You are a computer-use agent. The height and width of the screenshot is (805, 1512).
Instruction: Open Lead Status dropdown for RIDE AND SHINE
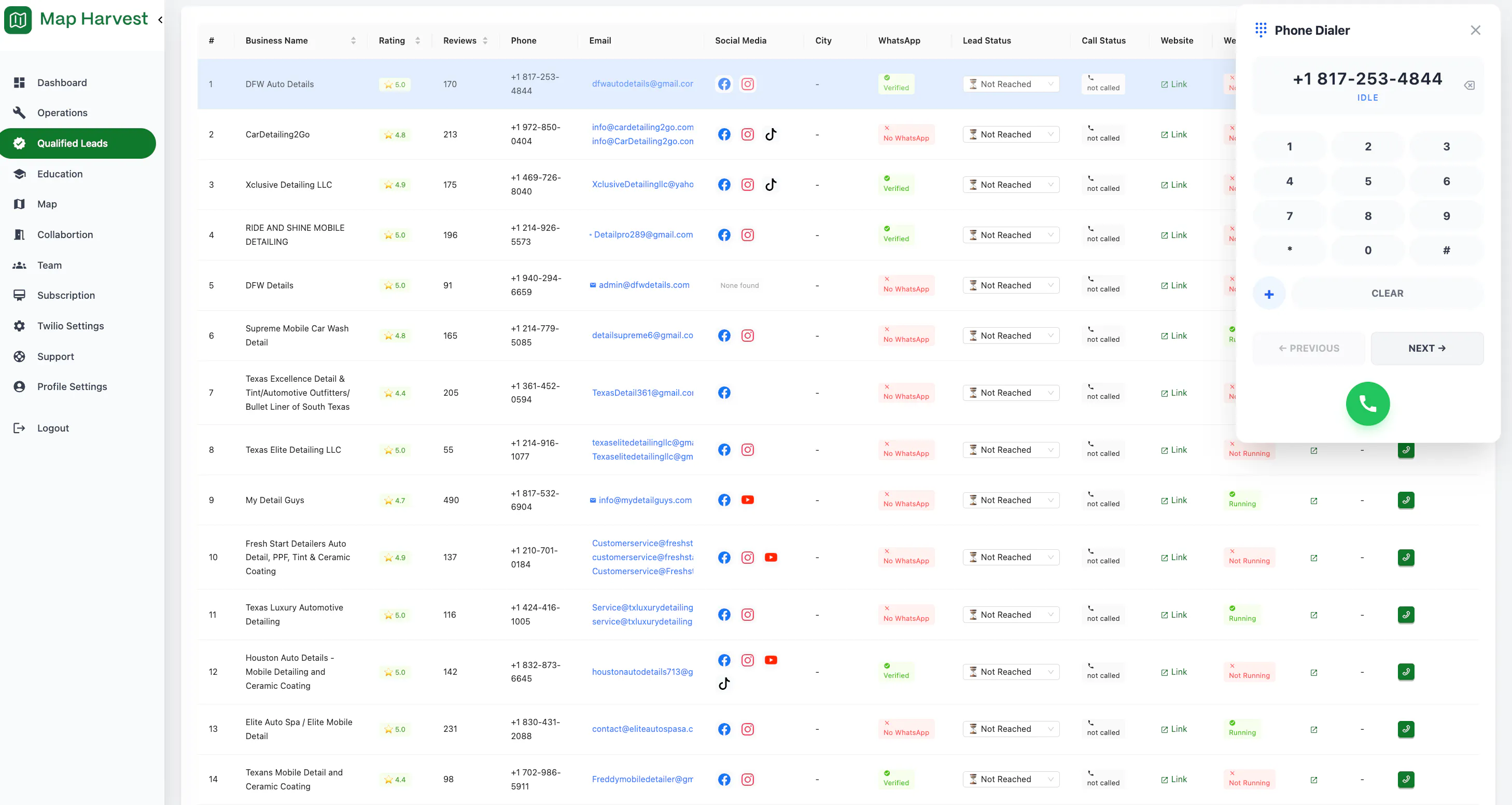coord(1011,235)
